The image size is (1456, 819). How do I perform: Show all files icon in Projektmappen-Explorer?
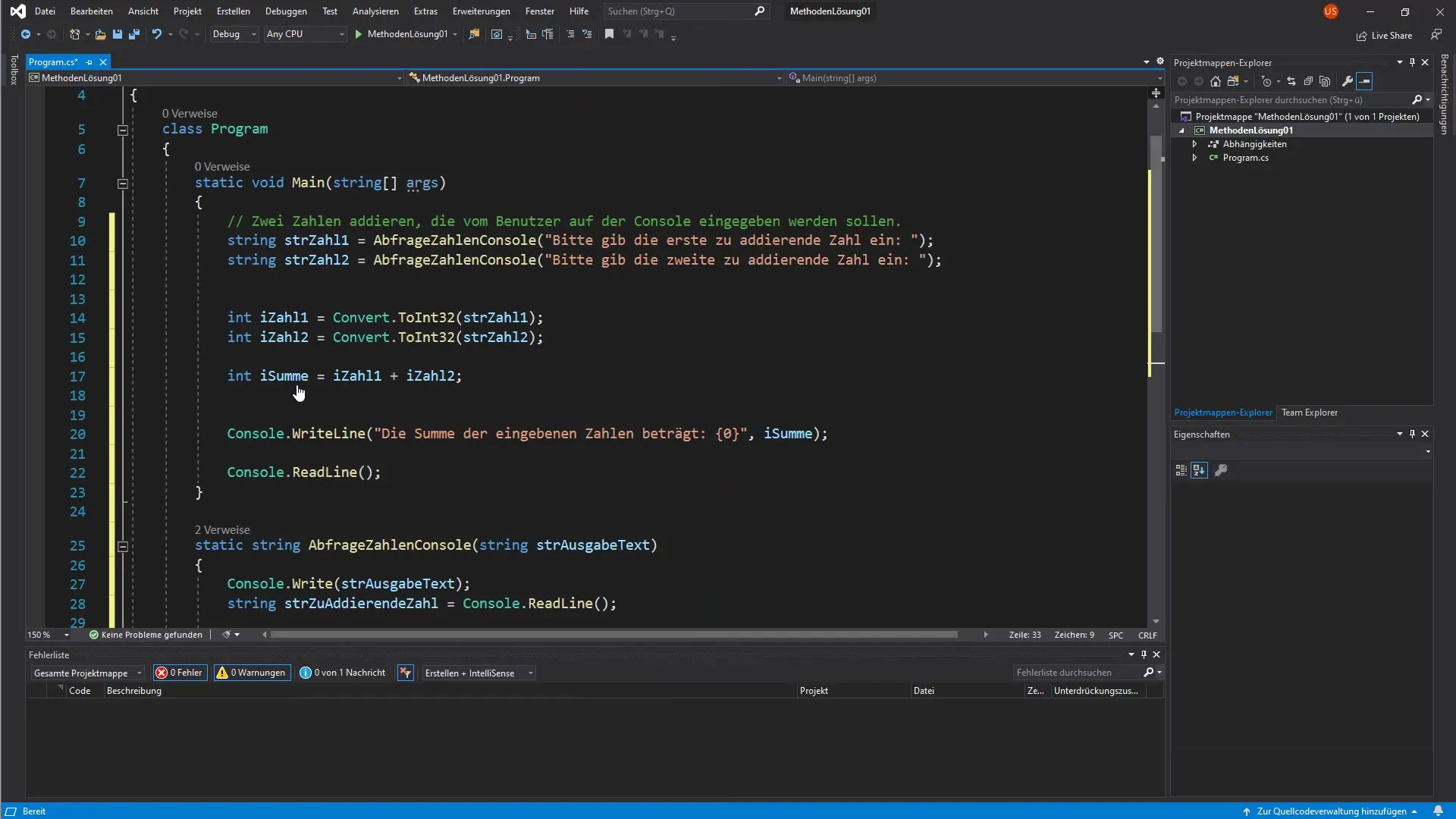1325,81
